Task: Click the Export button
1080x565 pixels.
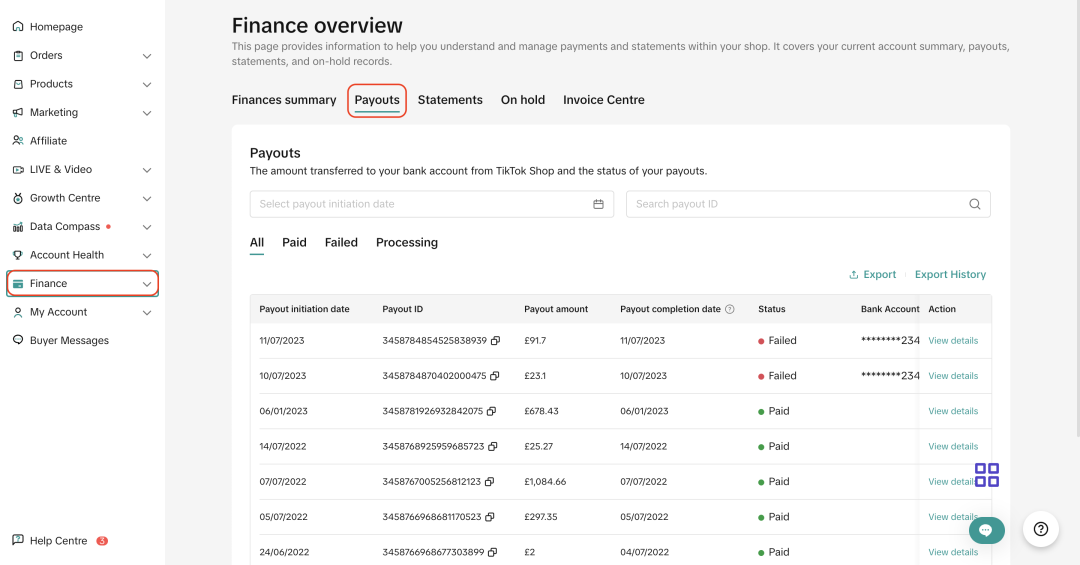Action: point(872,275)
